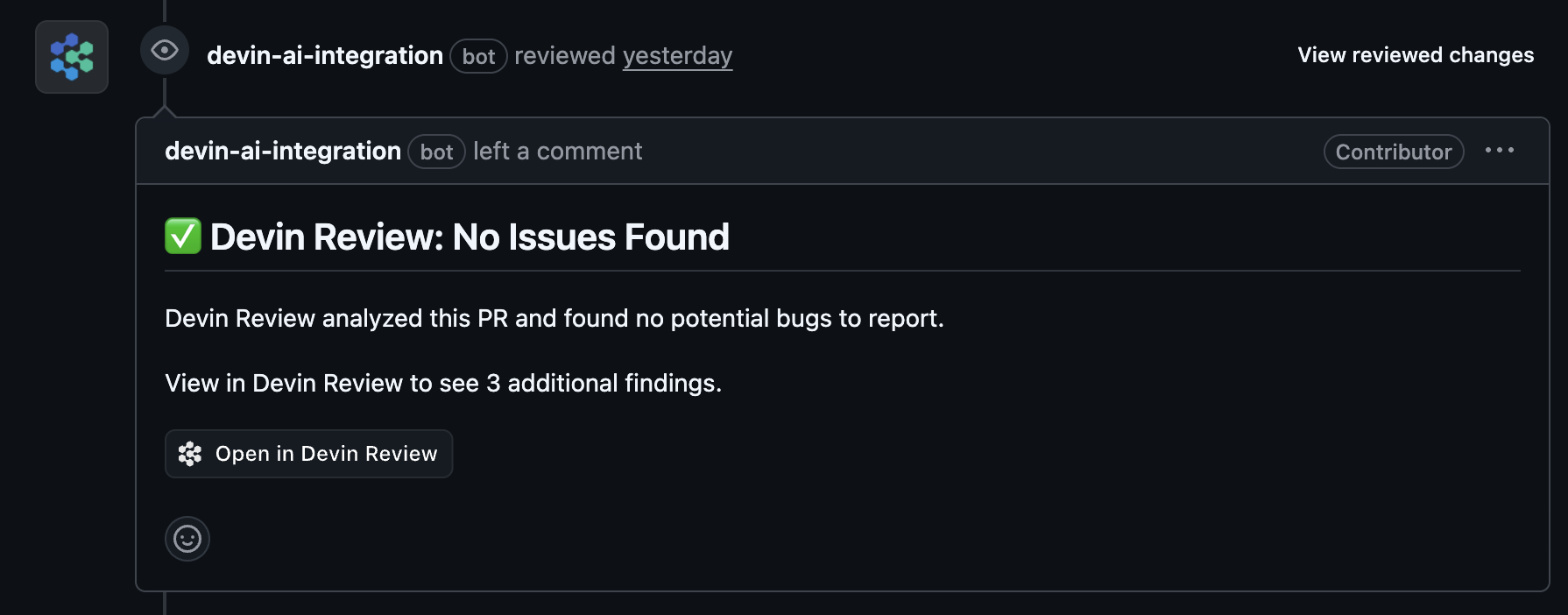
Task: Click devin-ai-integration name in the comment header
Action: tap(282, 152)
